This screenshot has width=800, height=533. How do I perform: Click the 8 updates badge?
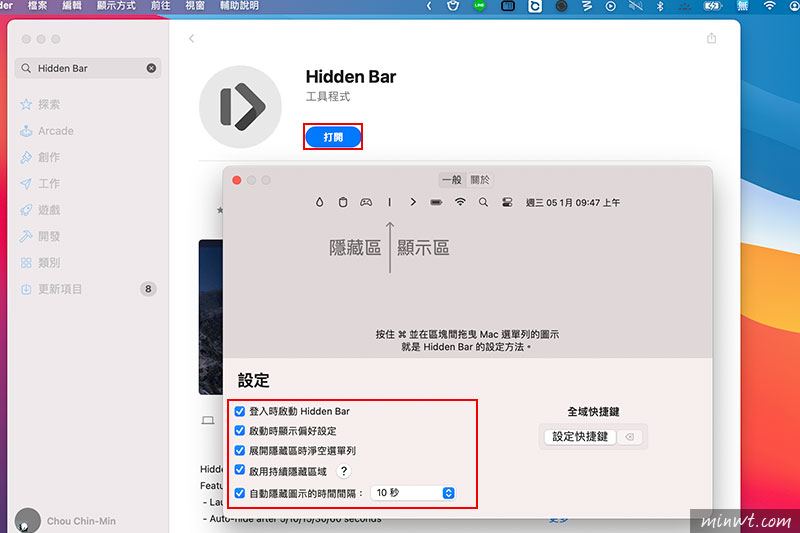point(148,289)
